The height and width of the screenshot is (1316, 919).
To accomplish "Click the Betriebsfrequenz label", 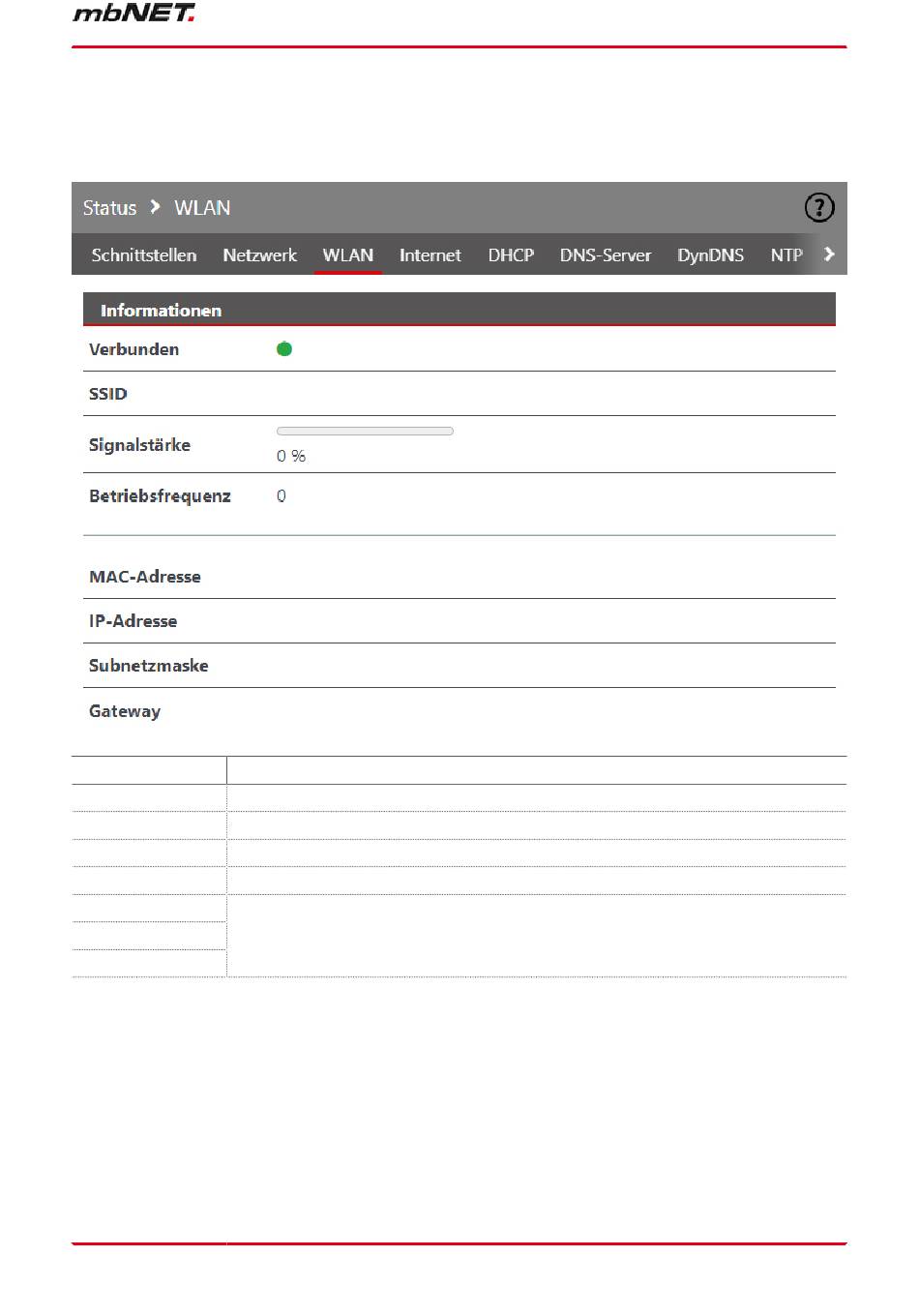I will click(x=160, y=496).
